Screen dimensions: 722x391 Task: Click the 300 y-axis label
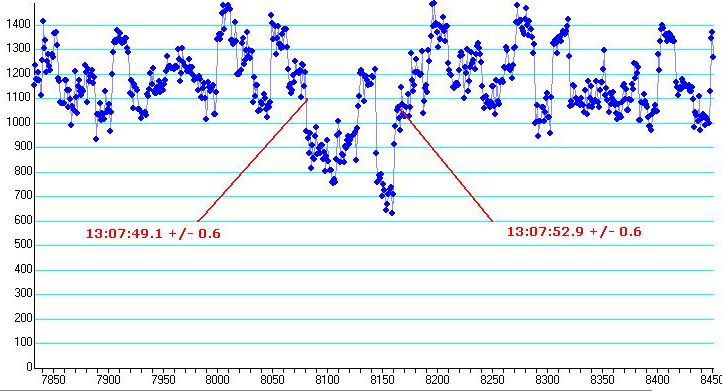22,293
